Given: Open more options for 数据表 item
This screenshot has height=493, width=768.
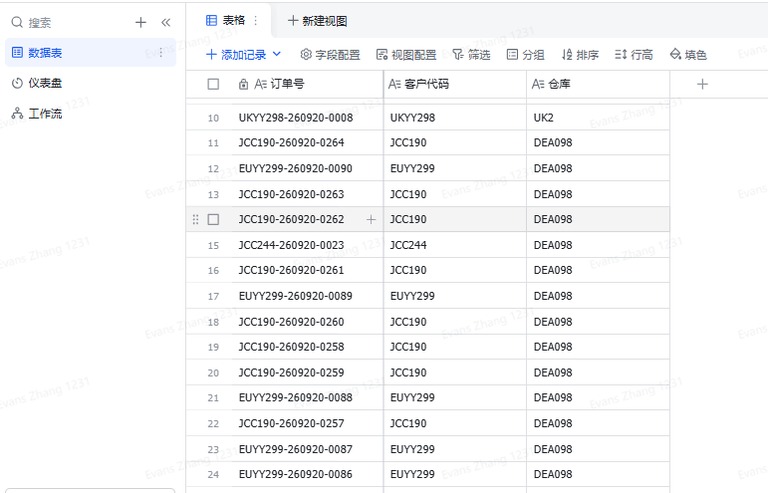Looking at the screenshot, I should point(161,52).
